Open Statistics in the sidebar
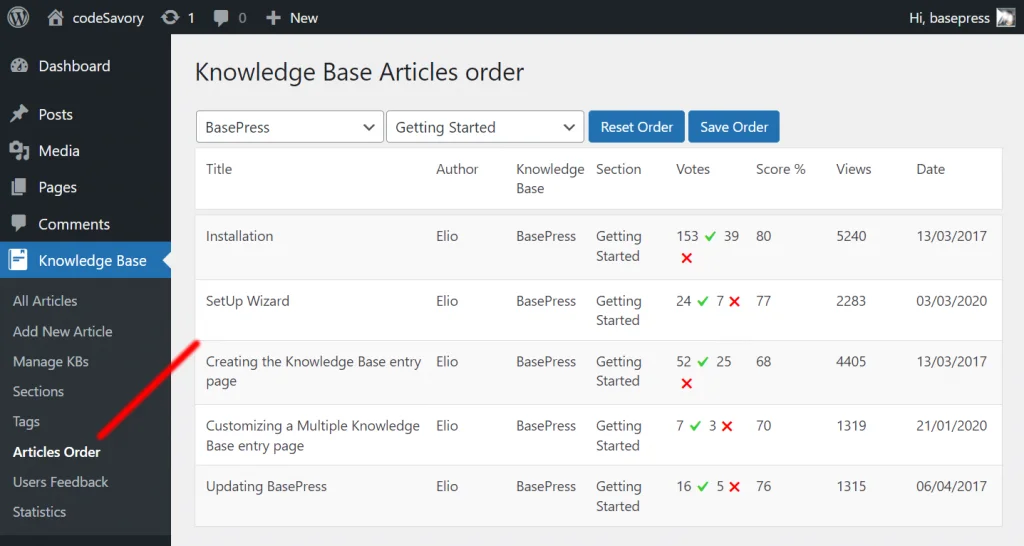This screenshot has width=1024, height=546. coord(39,512)
